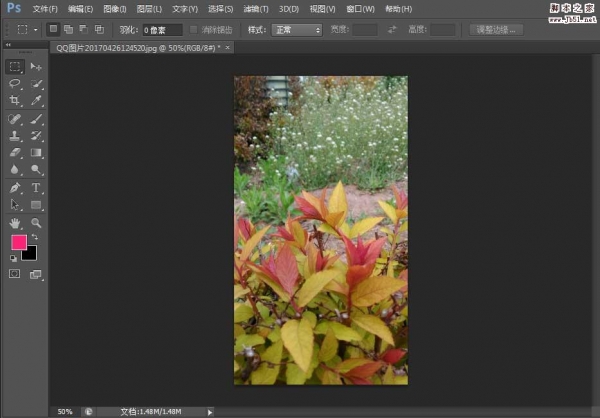
Task: Close the QQ图片 document tab
Action: [x=228, y=47]
